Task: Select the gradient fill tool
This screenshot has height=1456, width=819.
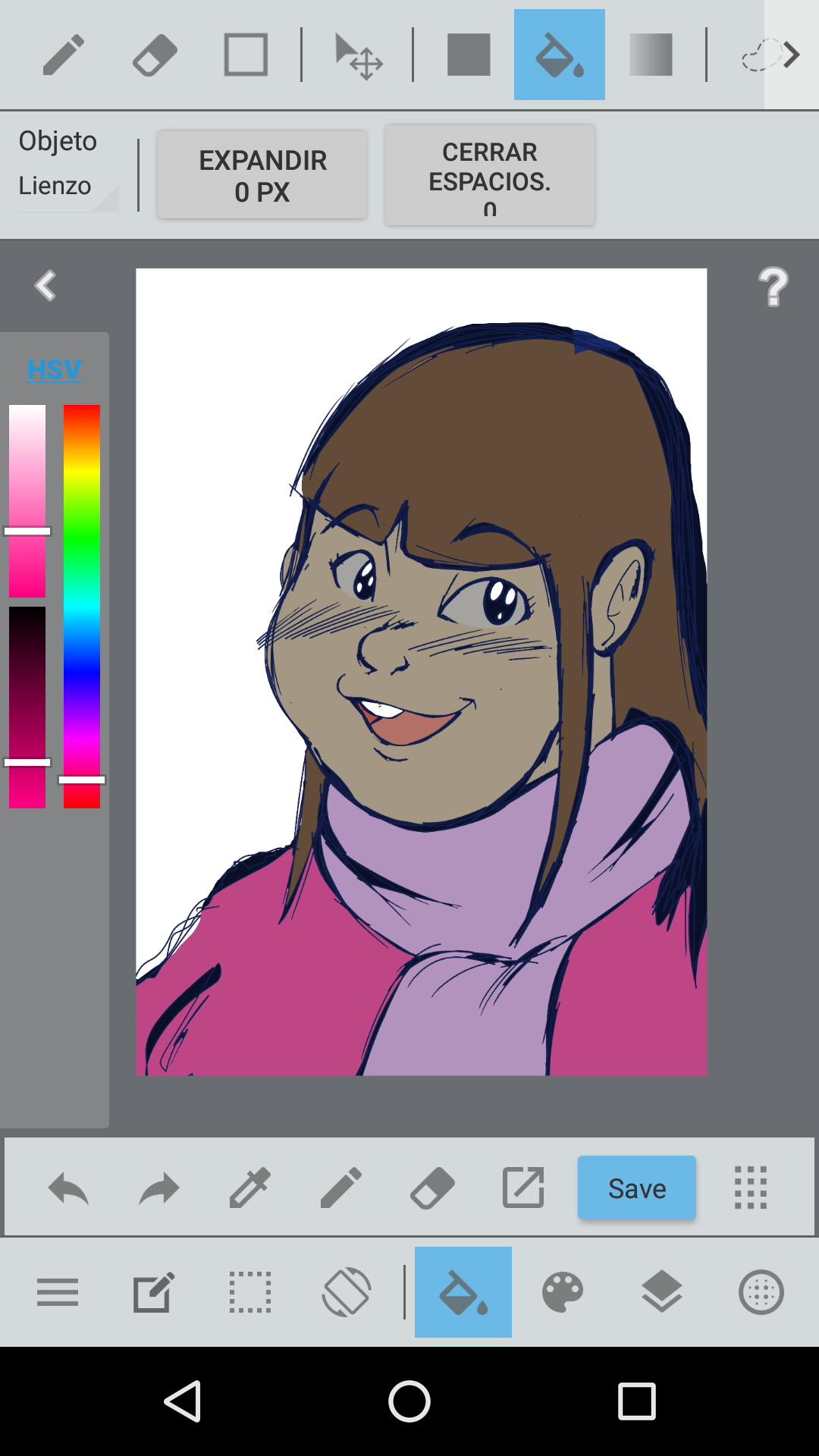Action: [x=651, y=55]
